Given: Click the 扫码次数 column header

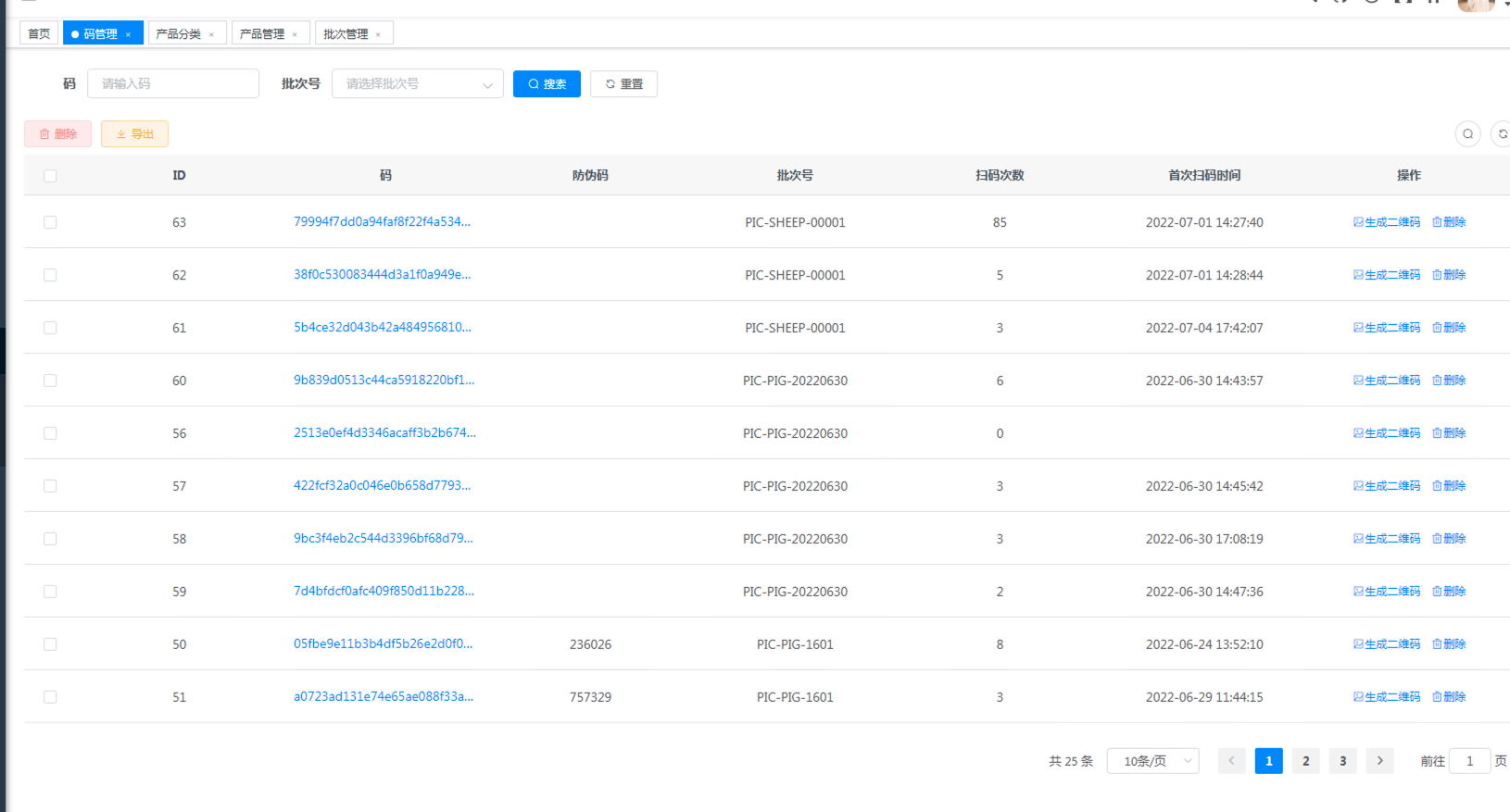Looking at the screenshot, I should pos(1000,175).
